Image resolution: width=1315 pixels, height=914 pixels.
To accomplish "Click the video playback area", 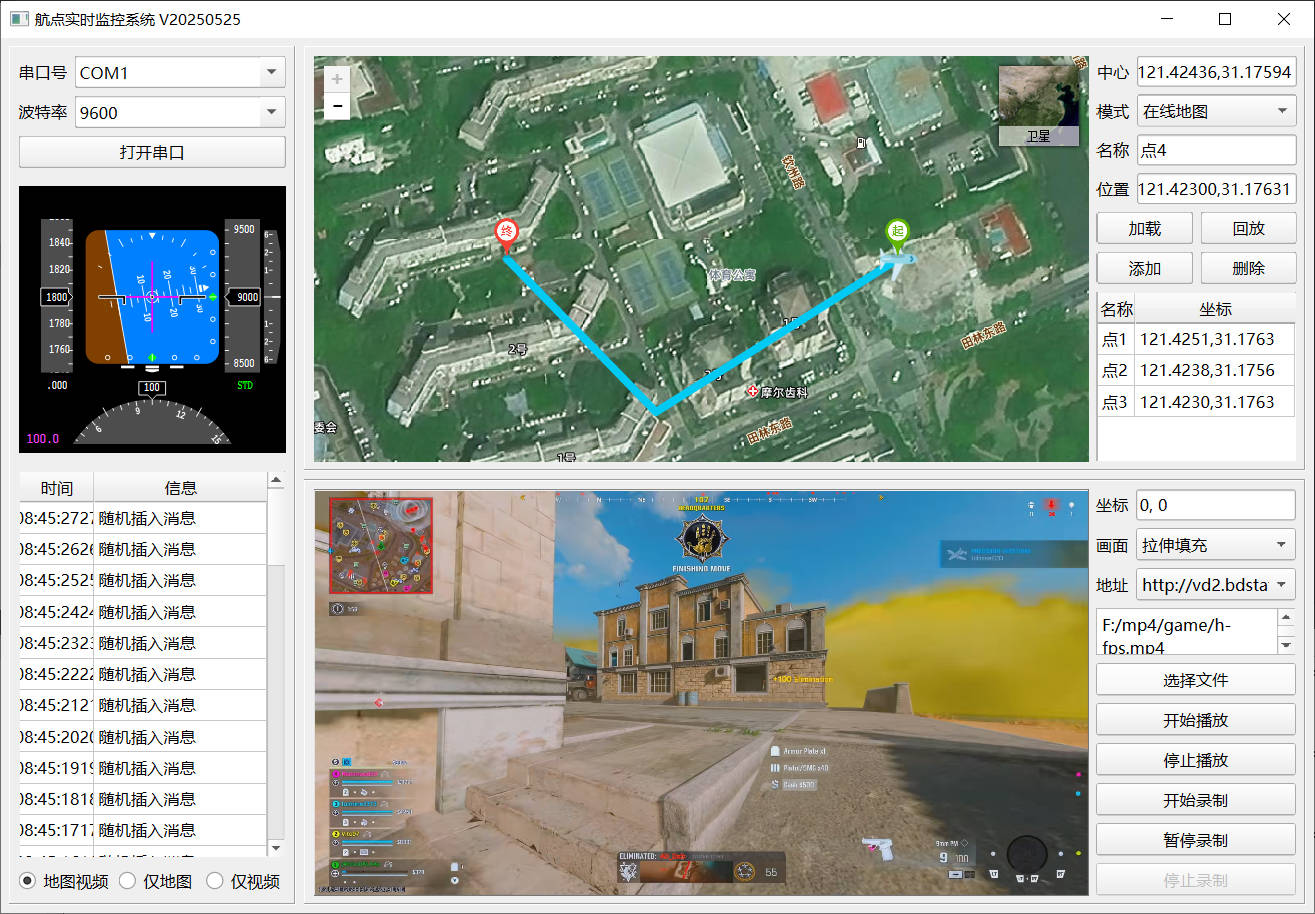I will click(701, 692).
